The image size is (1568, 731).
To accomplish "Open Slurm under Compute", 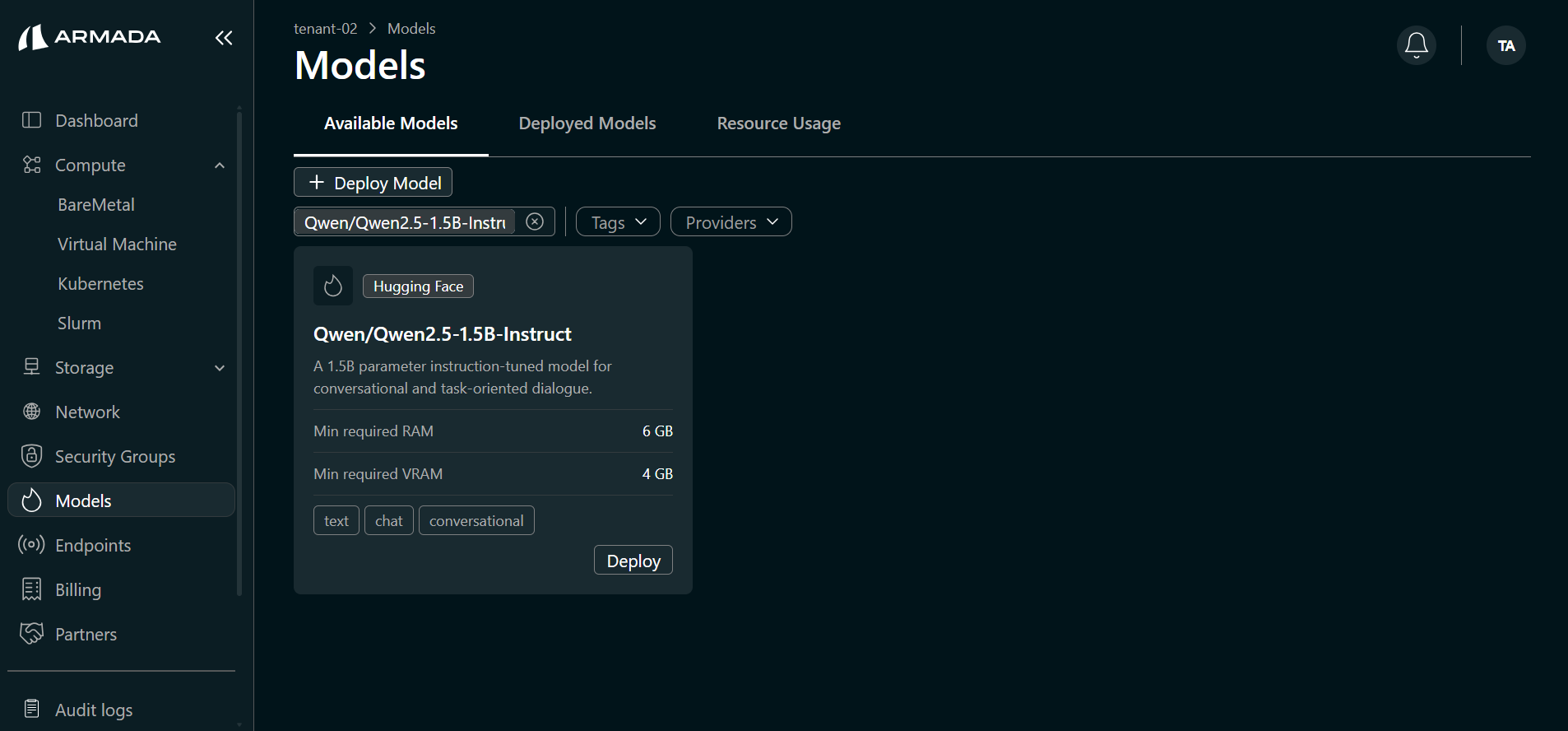I will click(79, 324).
